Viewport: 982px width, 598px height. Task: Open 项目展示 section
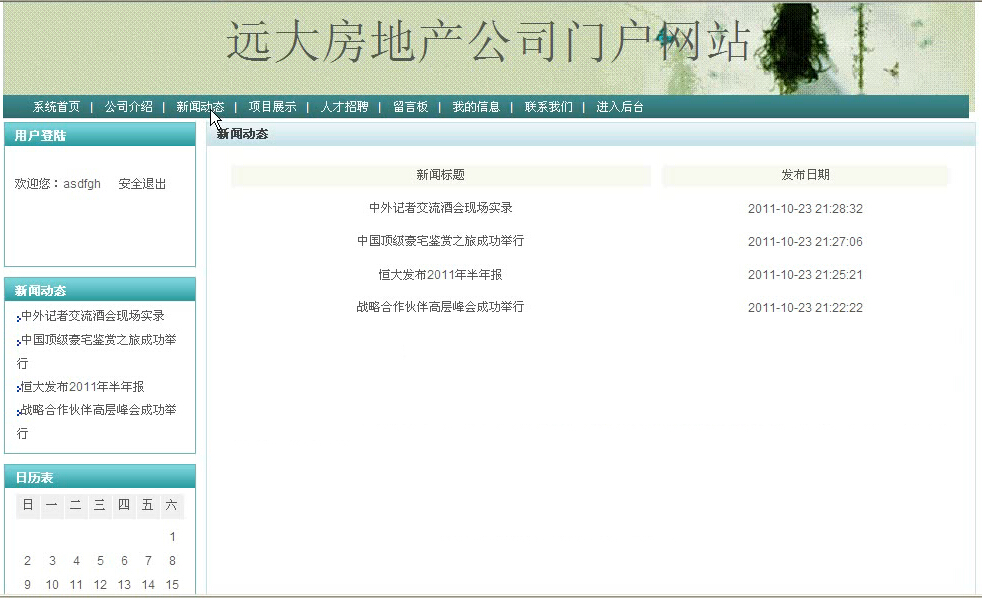pyautogui.click(x=272, y=107)
